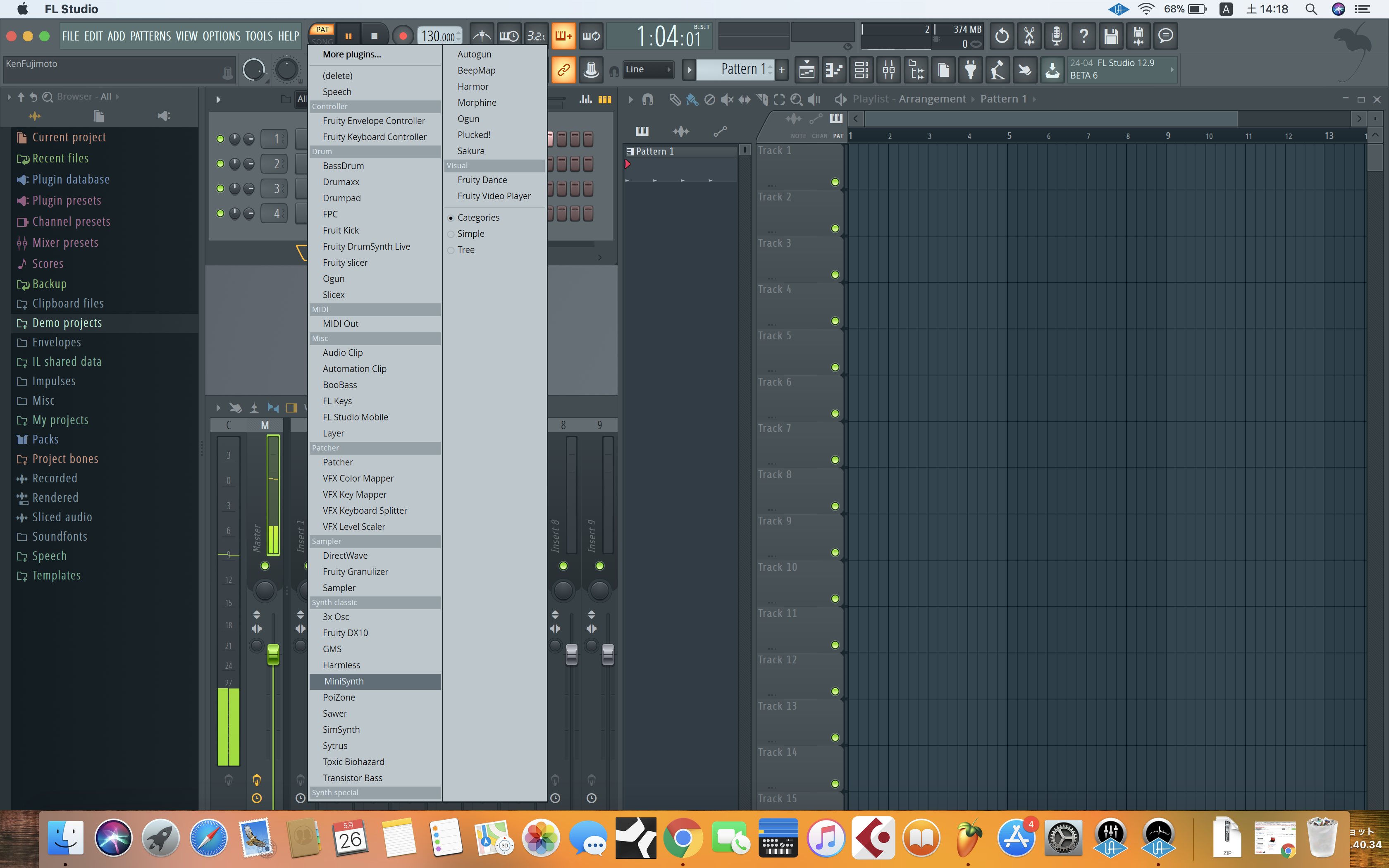1389x868 pixels.
Task: Click the stop button
Action: click(374, 36)
